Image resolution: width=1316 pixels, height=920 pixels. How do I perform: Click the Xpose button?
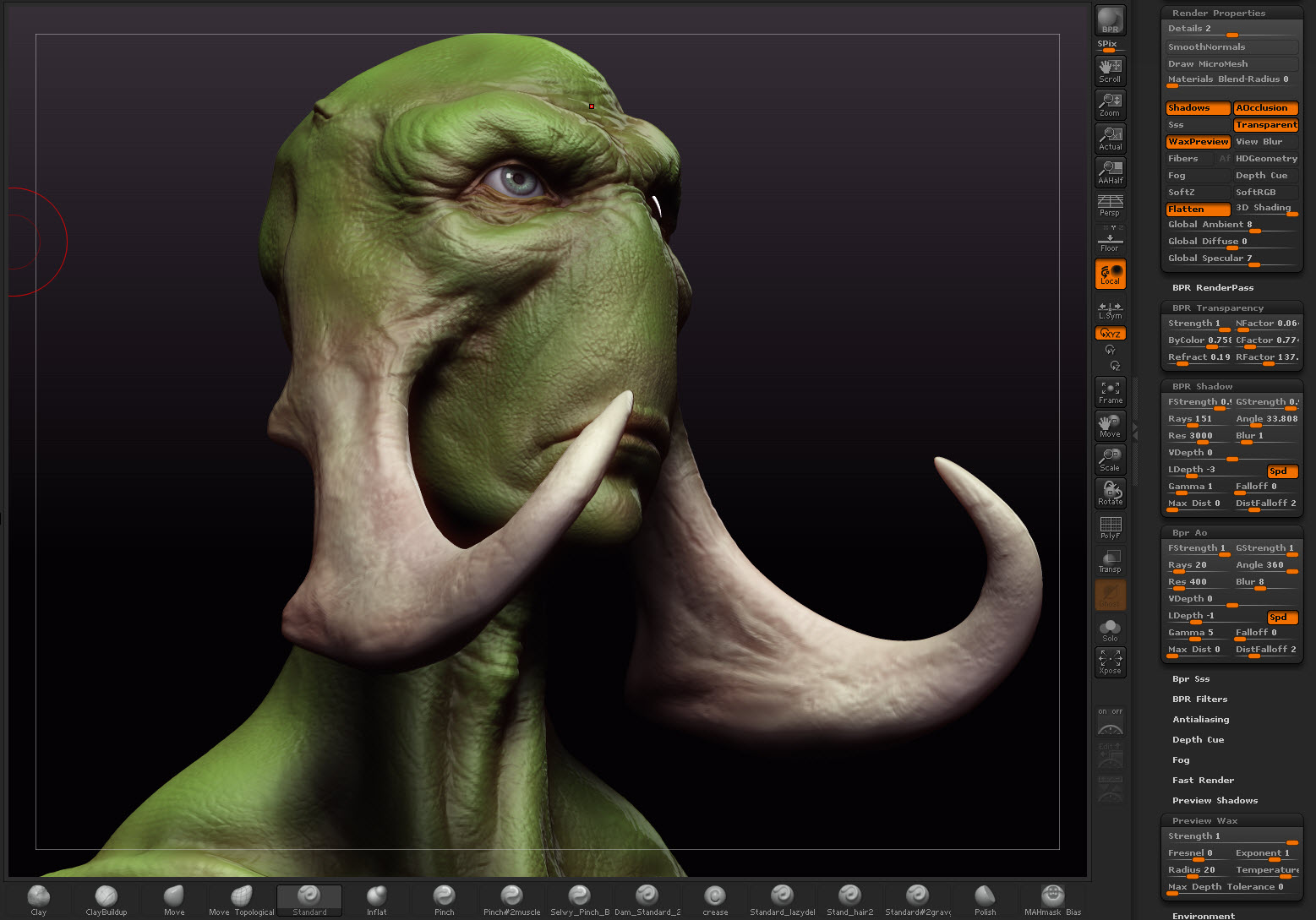pos(1110,662)
